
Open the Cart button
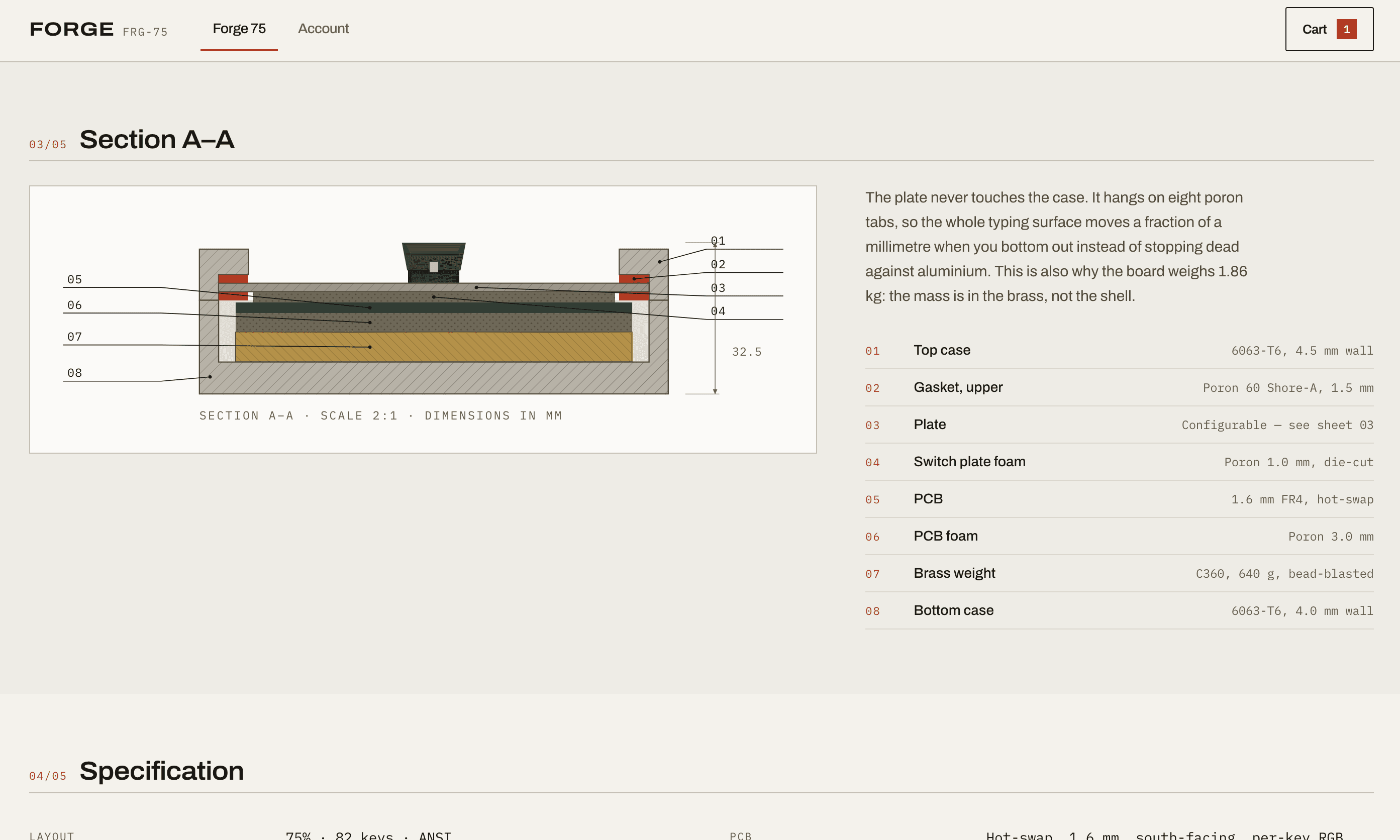click(1329, 30)
